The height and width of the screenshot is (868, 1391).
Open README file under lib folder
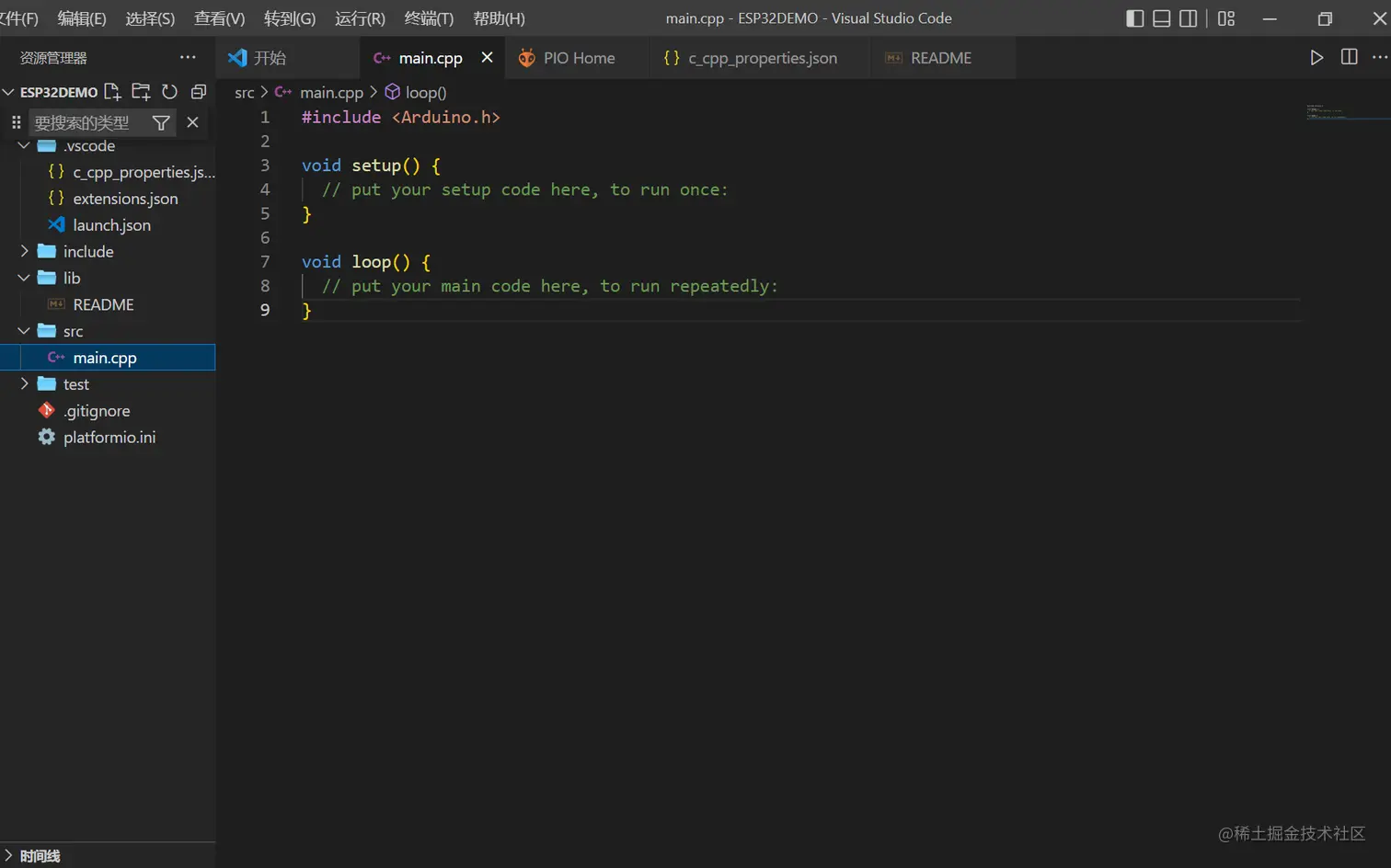tap(108, 304)
